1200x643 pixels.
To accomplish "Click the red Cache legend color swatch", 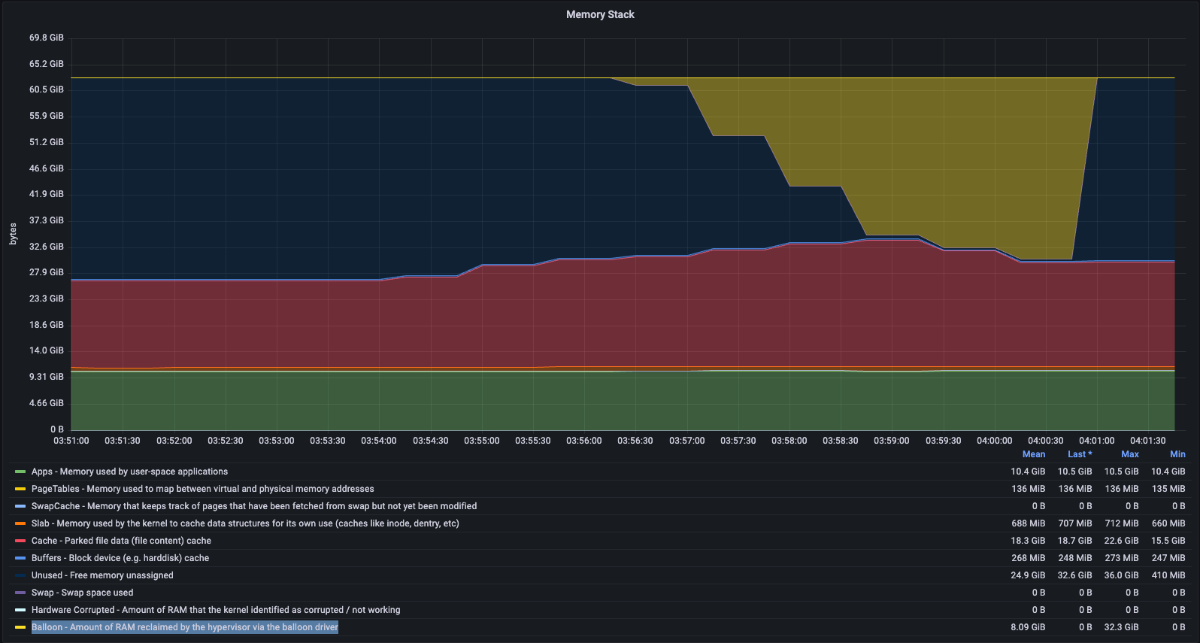I will point(20,541).
